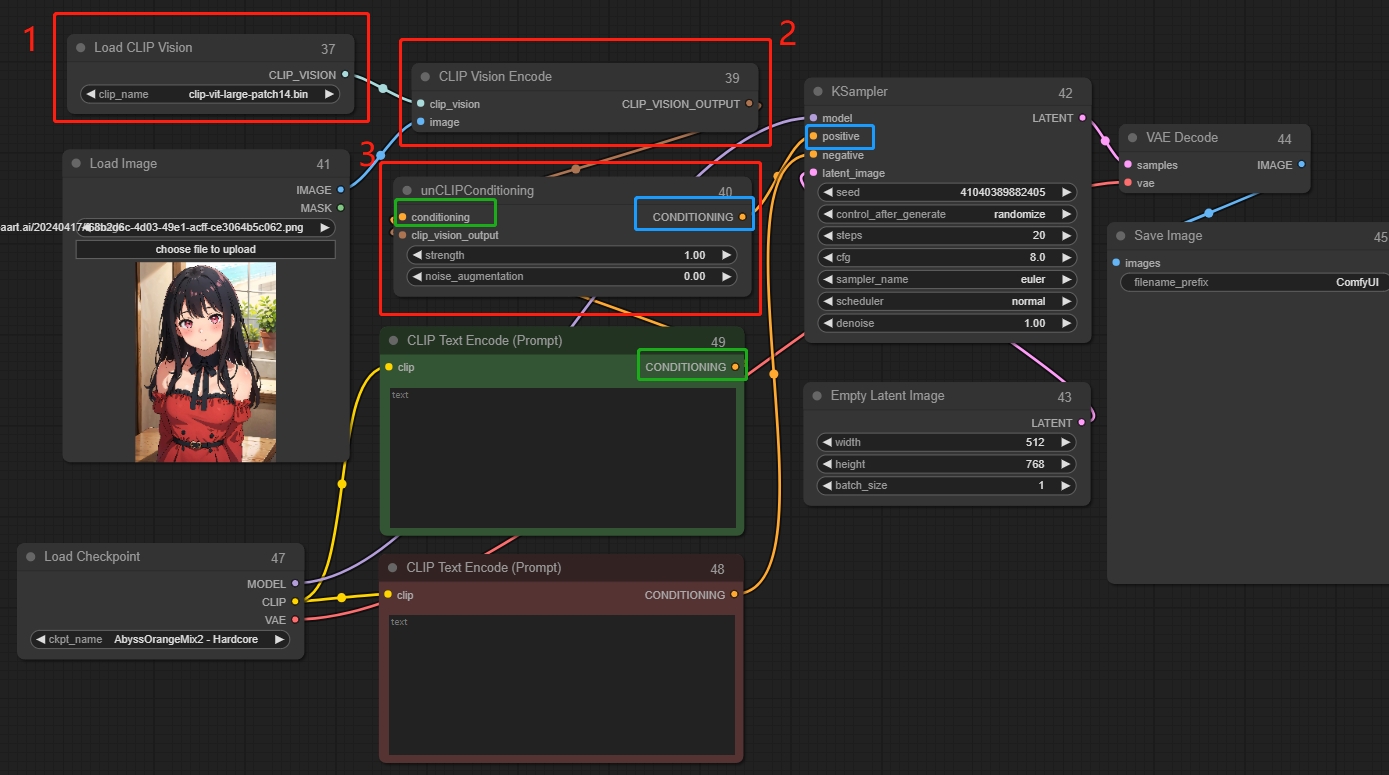Click the images input port on Save Image
Screen dimensions: 1389x775
pos(1116,263)
